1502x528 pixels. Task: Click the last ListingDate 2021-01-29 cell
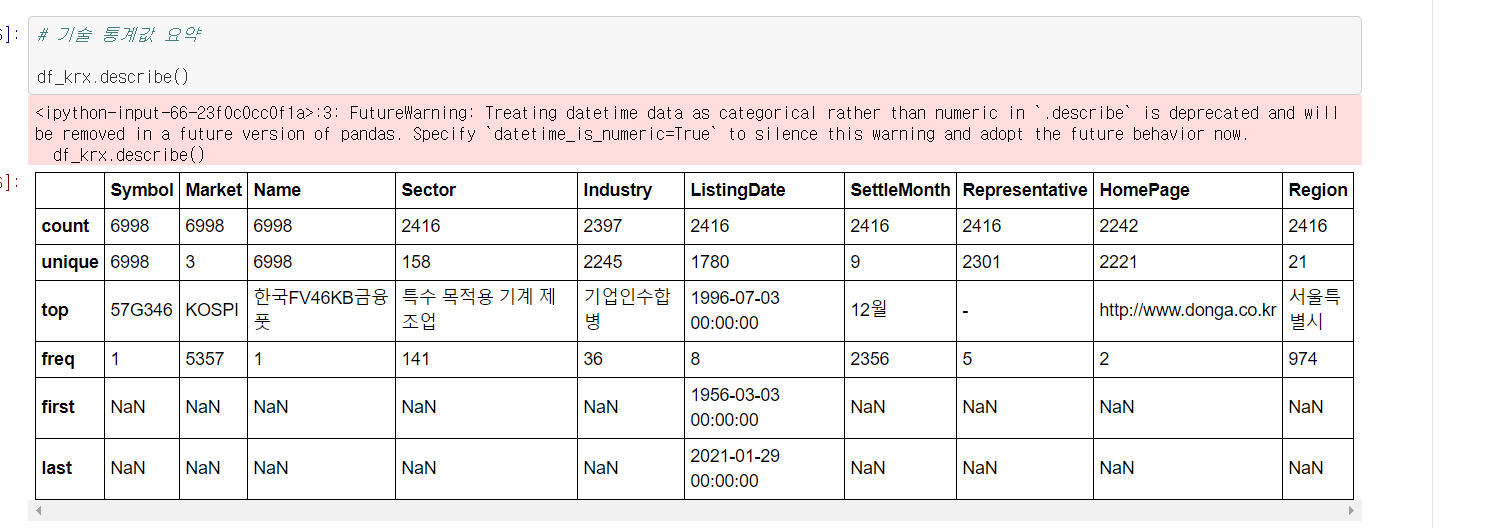[764, 468]
